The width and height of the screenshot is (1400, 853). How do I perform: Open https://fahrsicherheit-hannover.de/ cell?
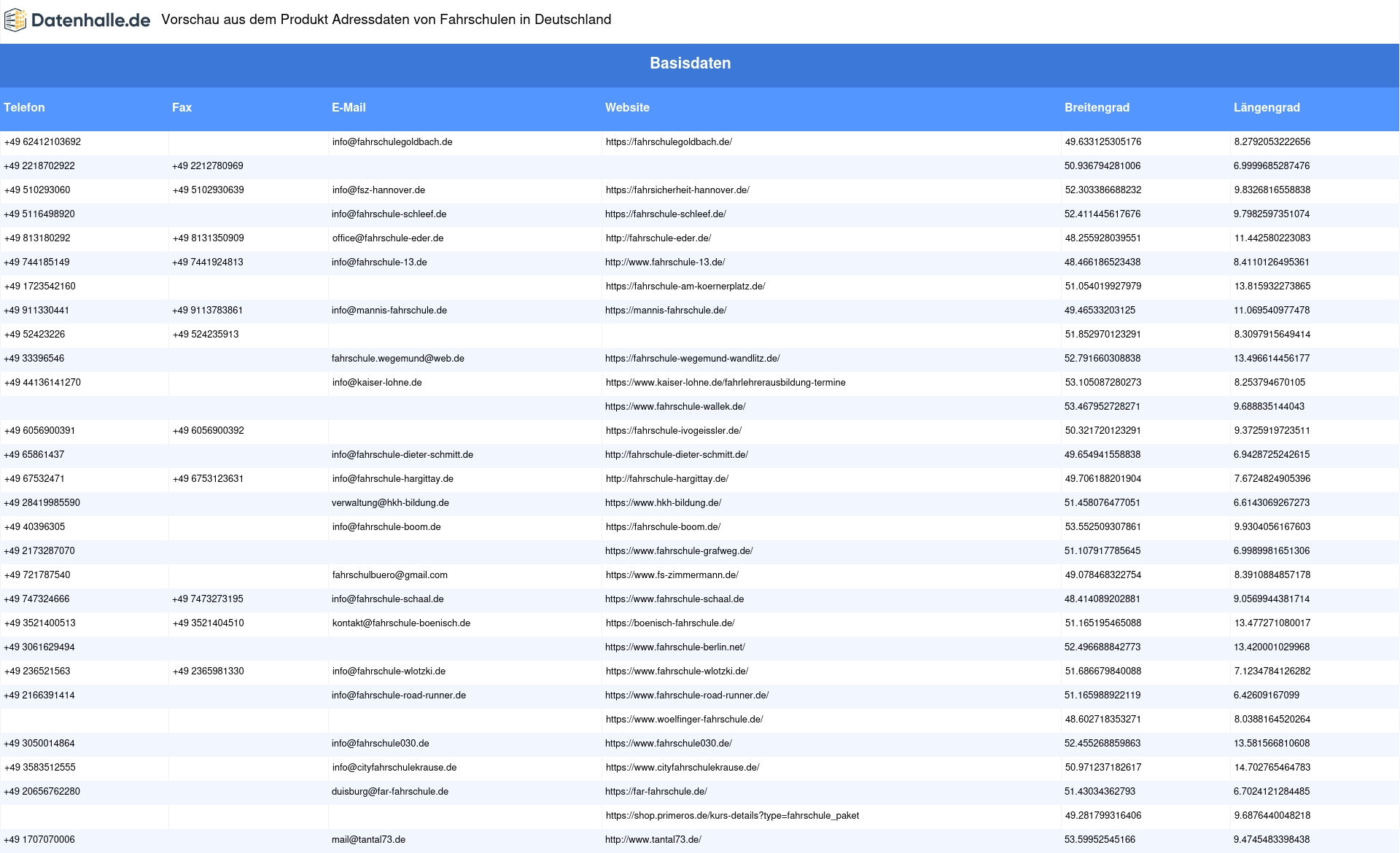(677, 190)
